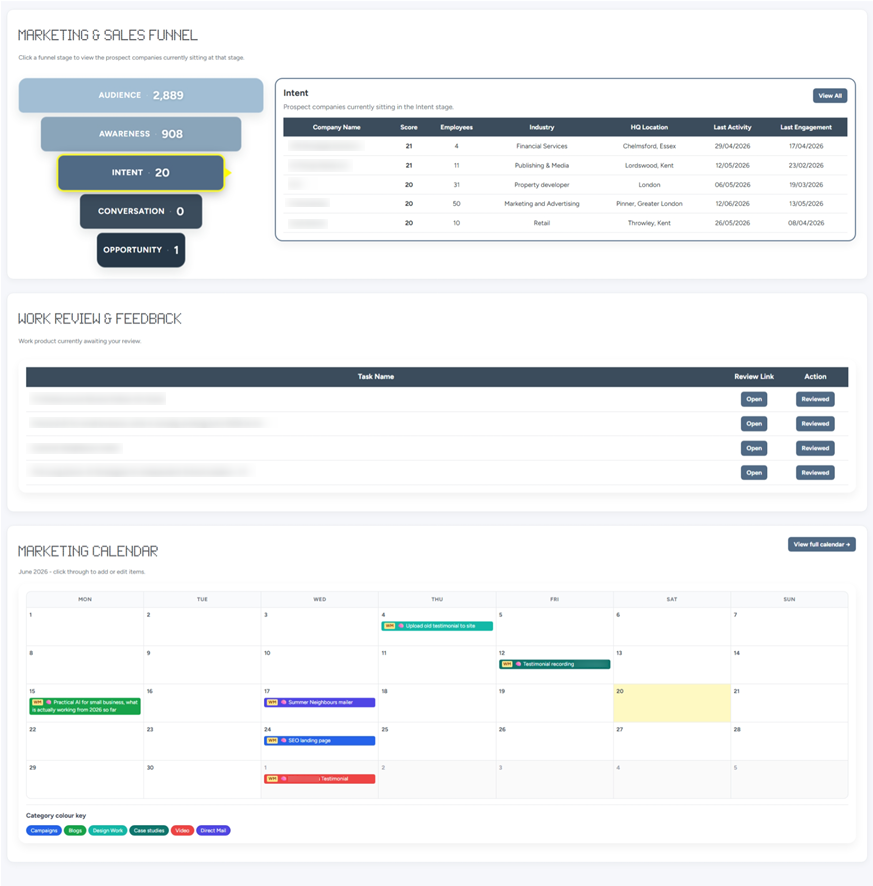Open the Summer Neighbours mailer event
Viewport: 873px width, 886px height.
[319, 702]
